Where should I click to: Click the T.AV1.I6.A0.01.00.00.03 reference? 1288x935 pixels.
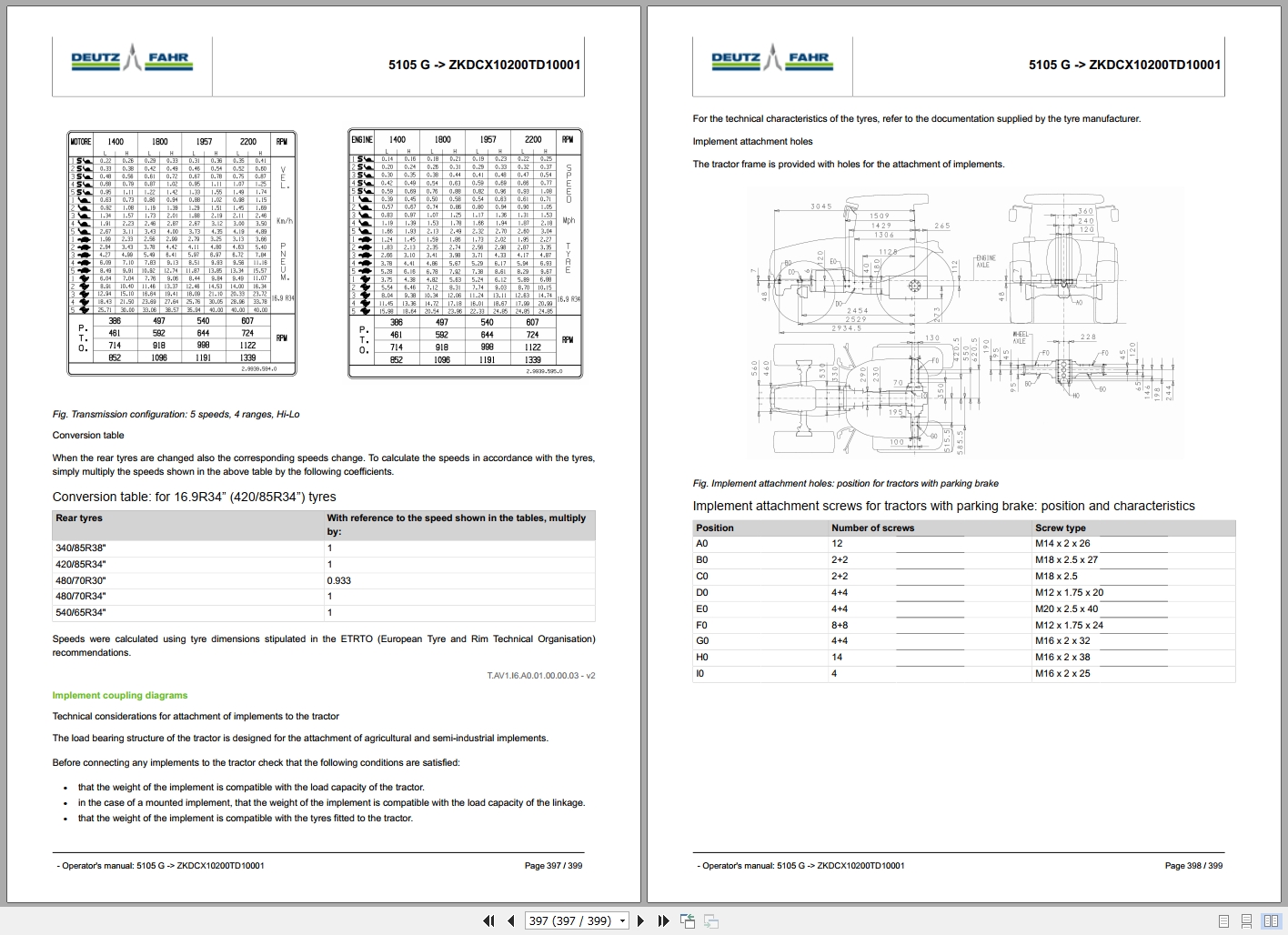pyautogui.click(x=541, y=676)
